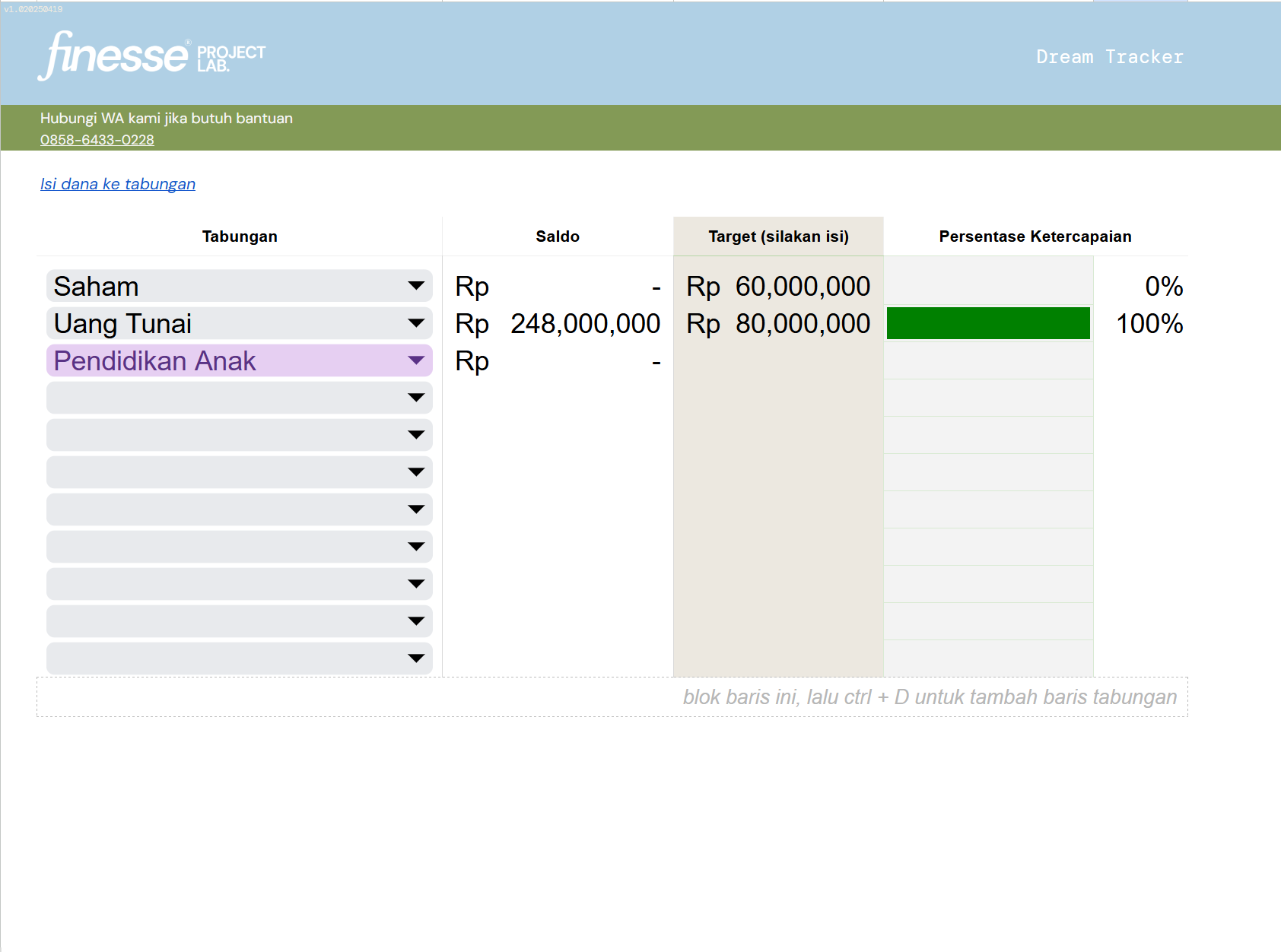This screenshot has width=1281, height=952.
Task: Click the Isi dana ke tabungan link
Action: click(x=118, y=184)
